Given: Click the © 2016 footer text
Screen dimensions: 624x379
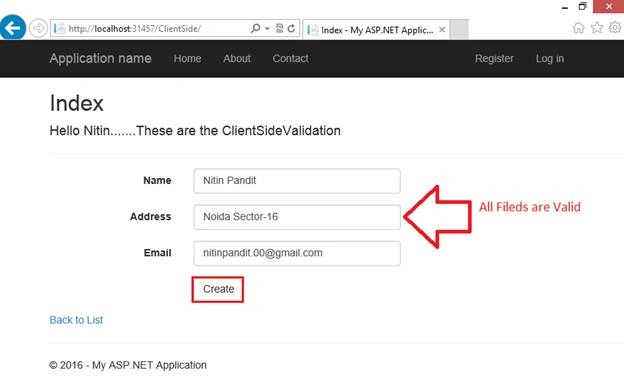Looking at the screenshot, I should click(x=128, y=365).
